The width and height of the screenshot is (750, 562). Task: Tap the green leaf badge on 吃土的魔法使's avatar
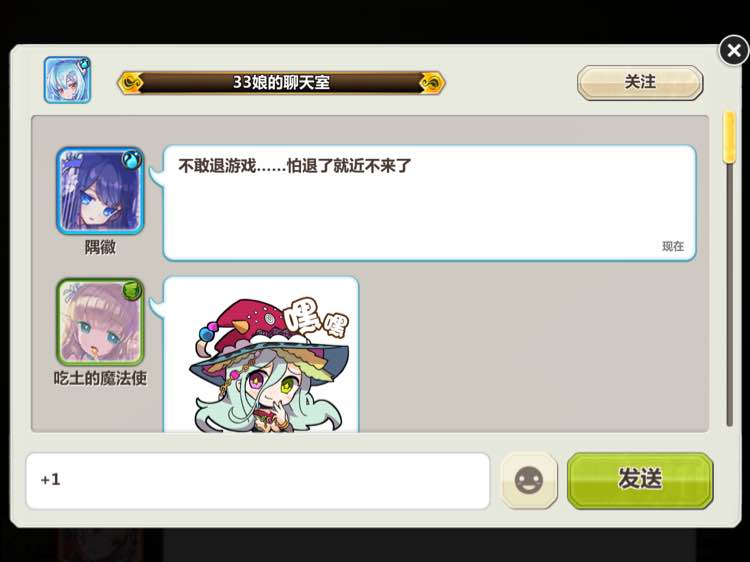(x=132, y=290)
